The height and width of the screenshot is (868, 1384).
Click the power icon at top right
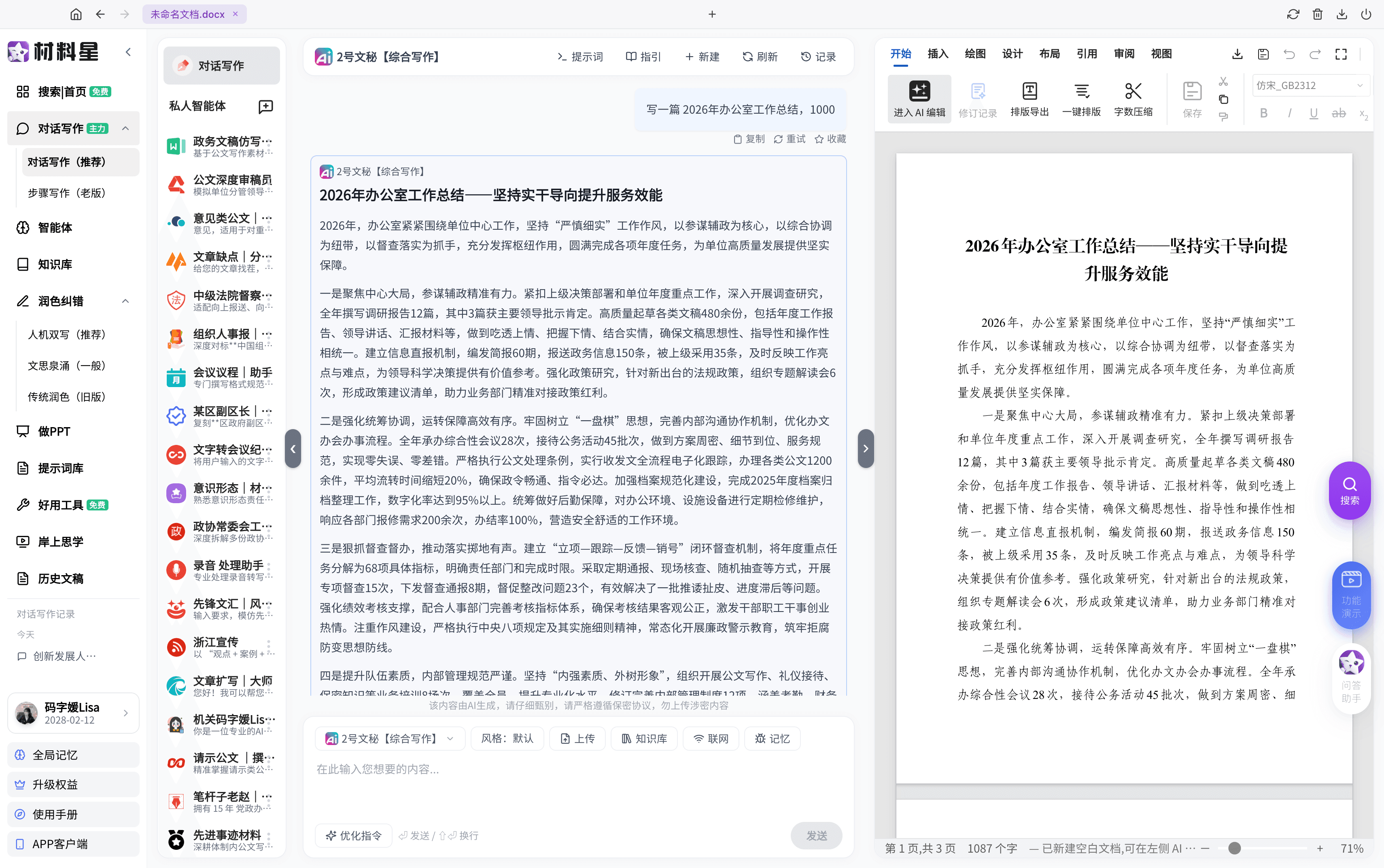1366,14
